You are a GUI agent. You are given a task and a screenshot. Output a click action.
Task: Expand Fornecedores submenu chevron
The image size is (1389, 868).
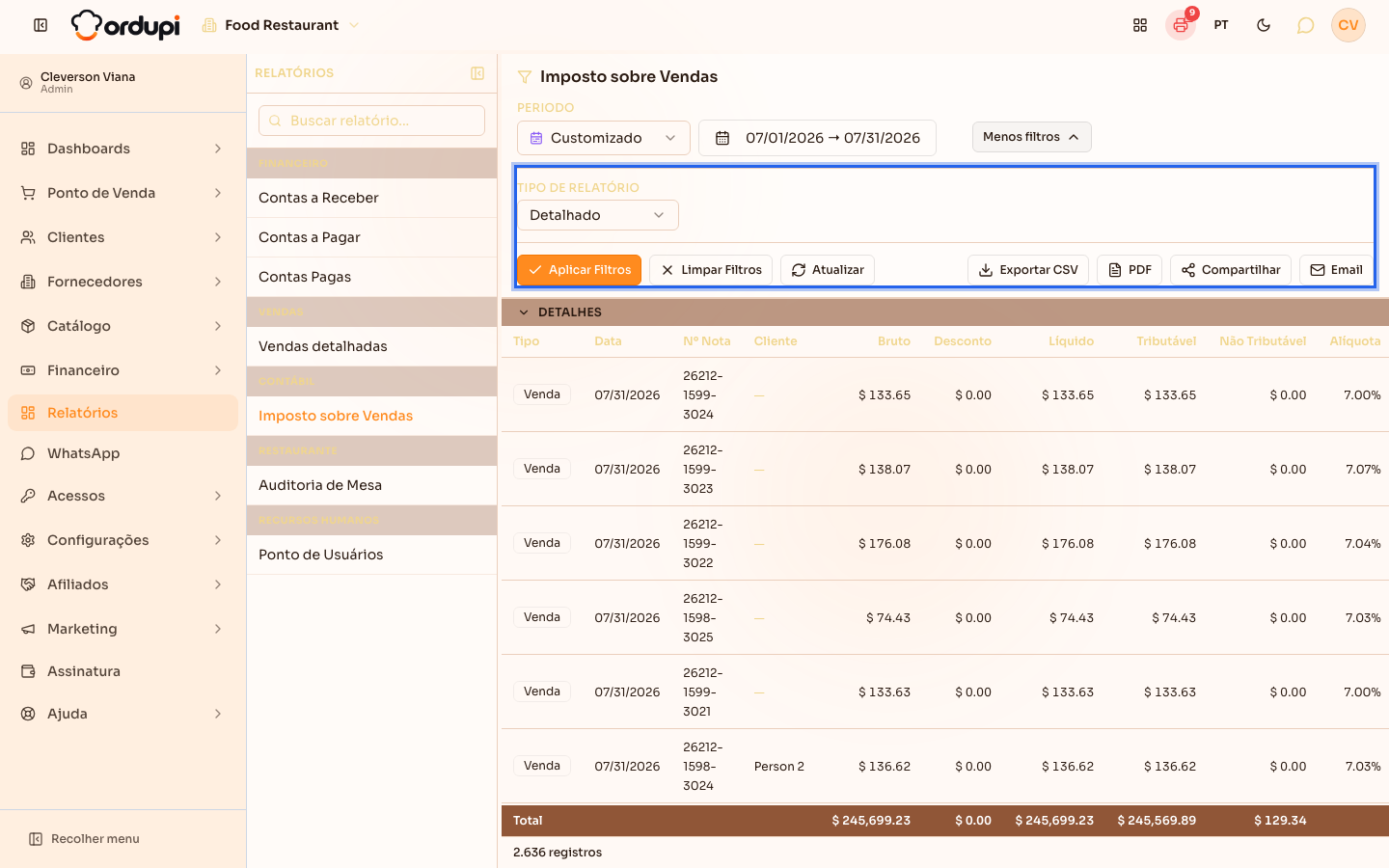tap(218, 282)
